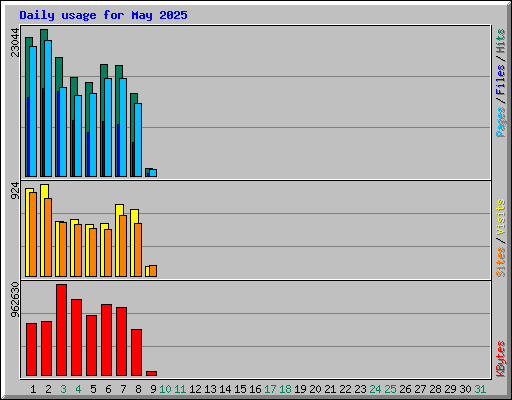Image resolution: width=512 pixels, height=400 pixels.
Task: Click day 30 on the x-axis
Action: (465, 389)
